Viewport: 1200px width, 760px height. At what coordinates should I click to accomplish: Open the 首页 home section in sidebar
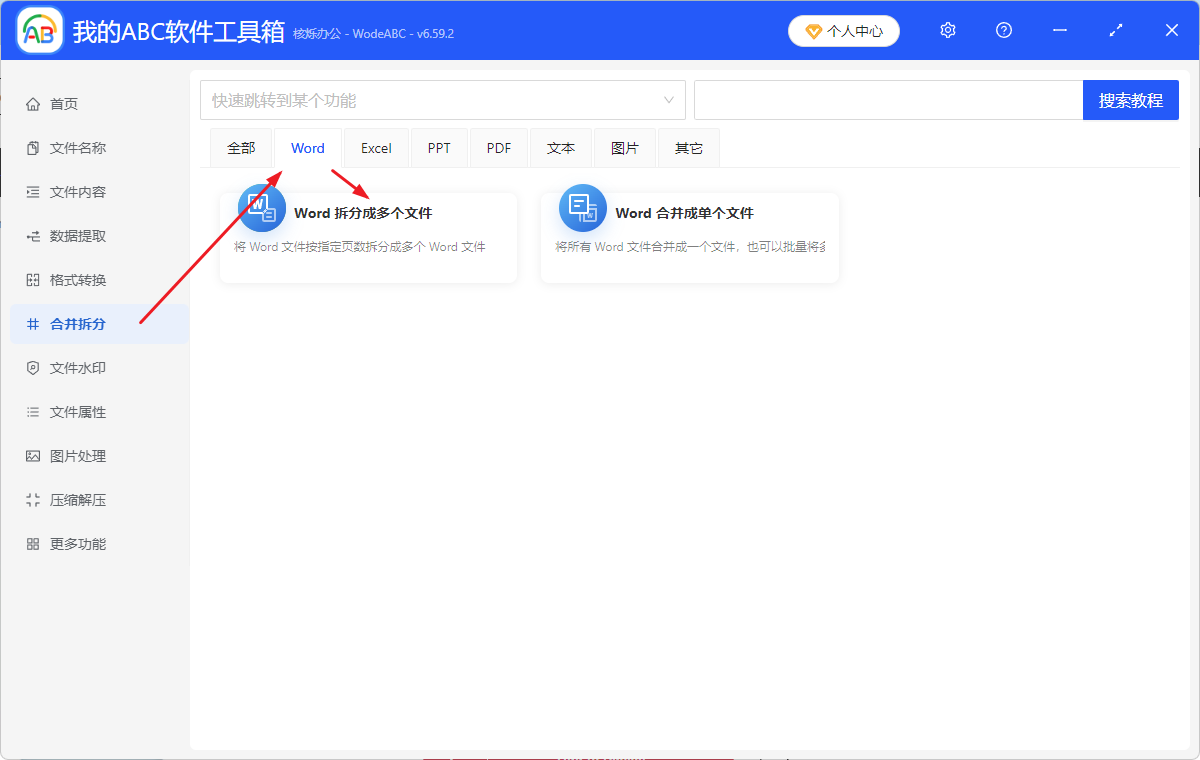[60, 103]
